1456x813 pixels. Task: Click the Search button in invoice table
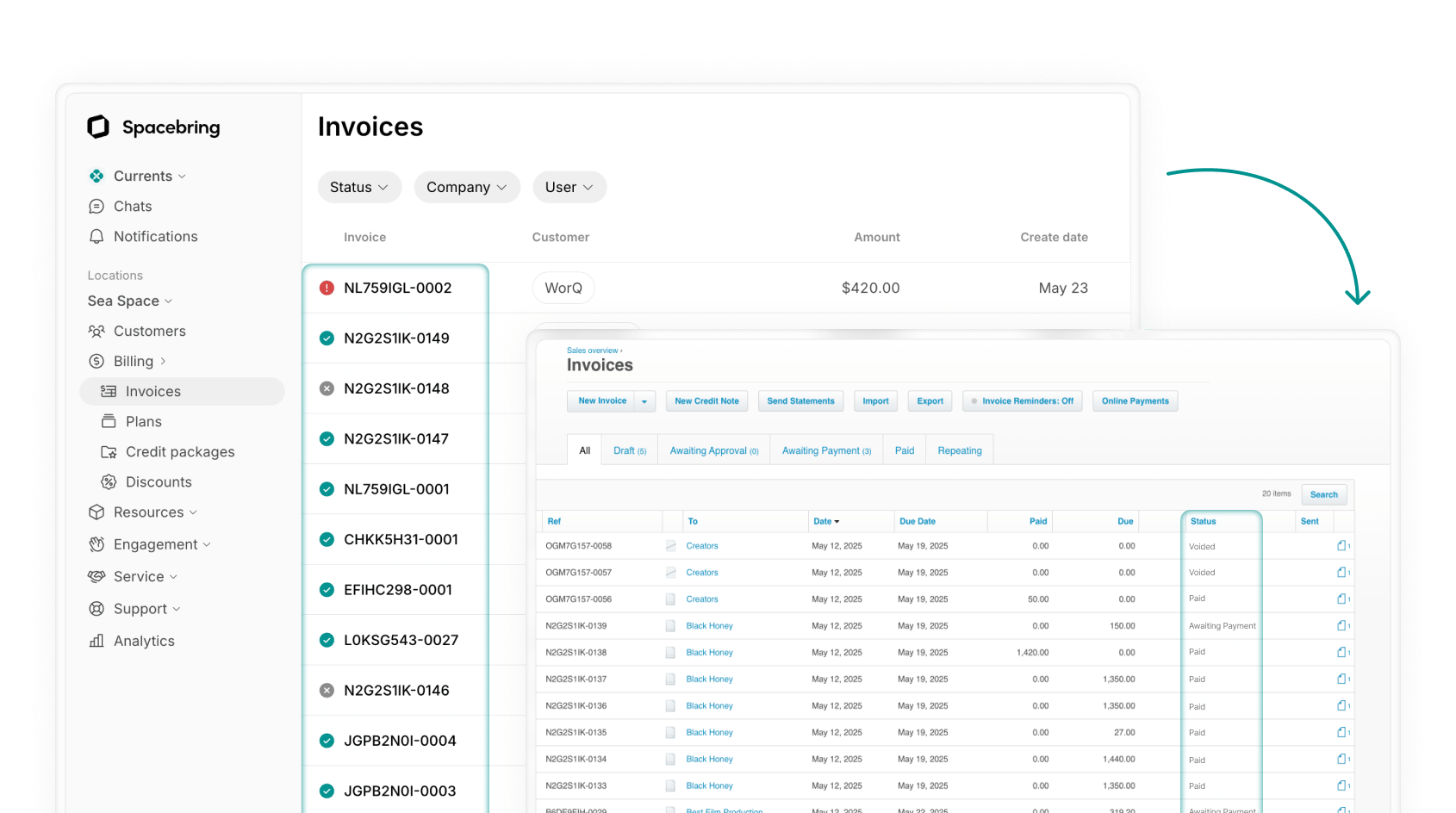(1323, 494)
